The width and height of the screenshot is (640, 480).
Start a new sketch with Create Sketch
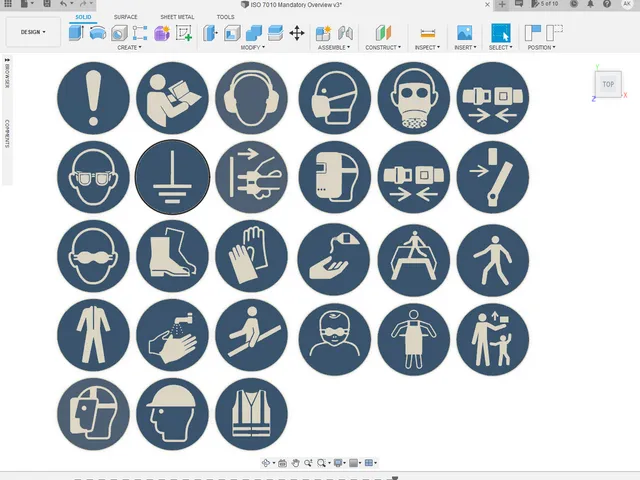tap(184, 33)
